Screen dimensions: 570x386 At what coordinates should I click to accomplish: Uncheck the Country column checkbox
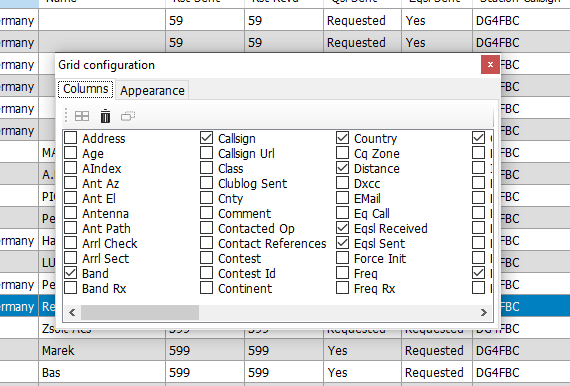tap(342, 138)
